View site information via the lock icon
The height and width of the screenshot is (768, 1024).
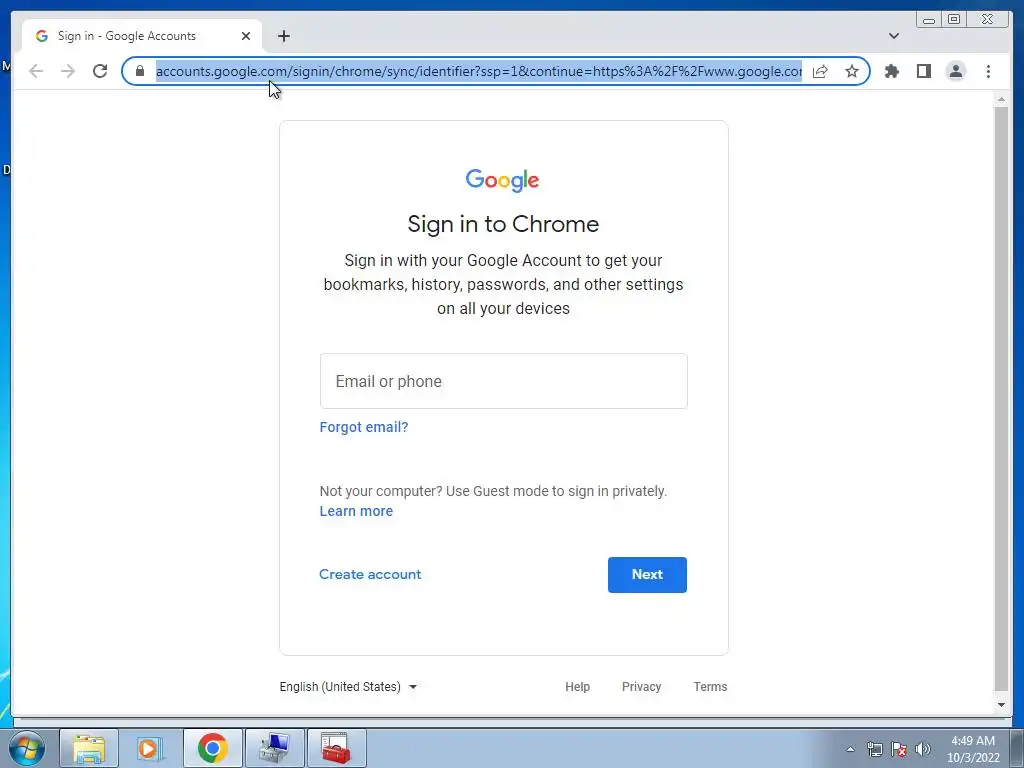[x=140, y=71]
